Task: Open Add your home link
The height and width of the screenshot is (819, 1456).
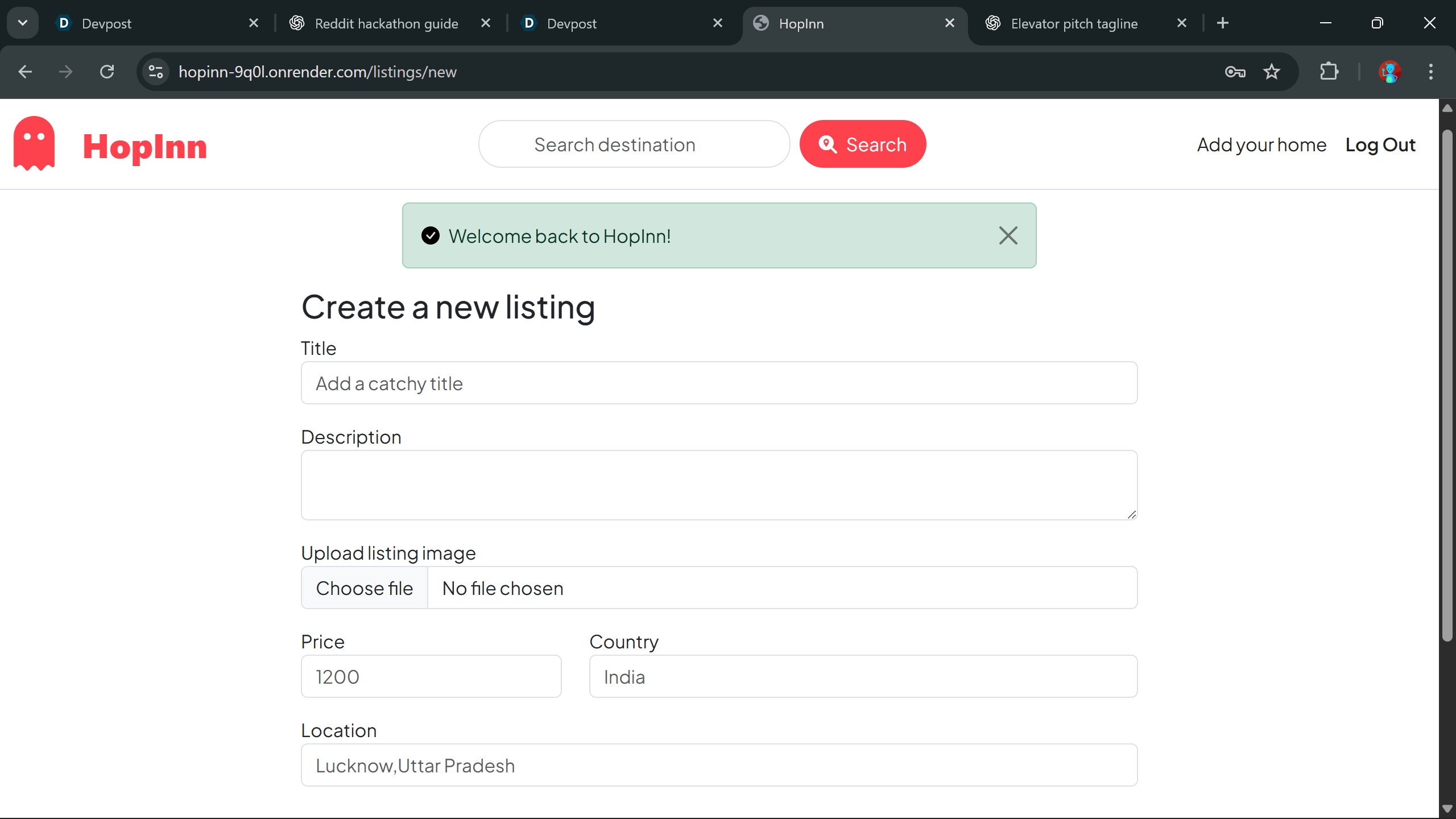Action: 1261,145
